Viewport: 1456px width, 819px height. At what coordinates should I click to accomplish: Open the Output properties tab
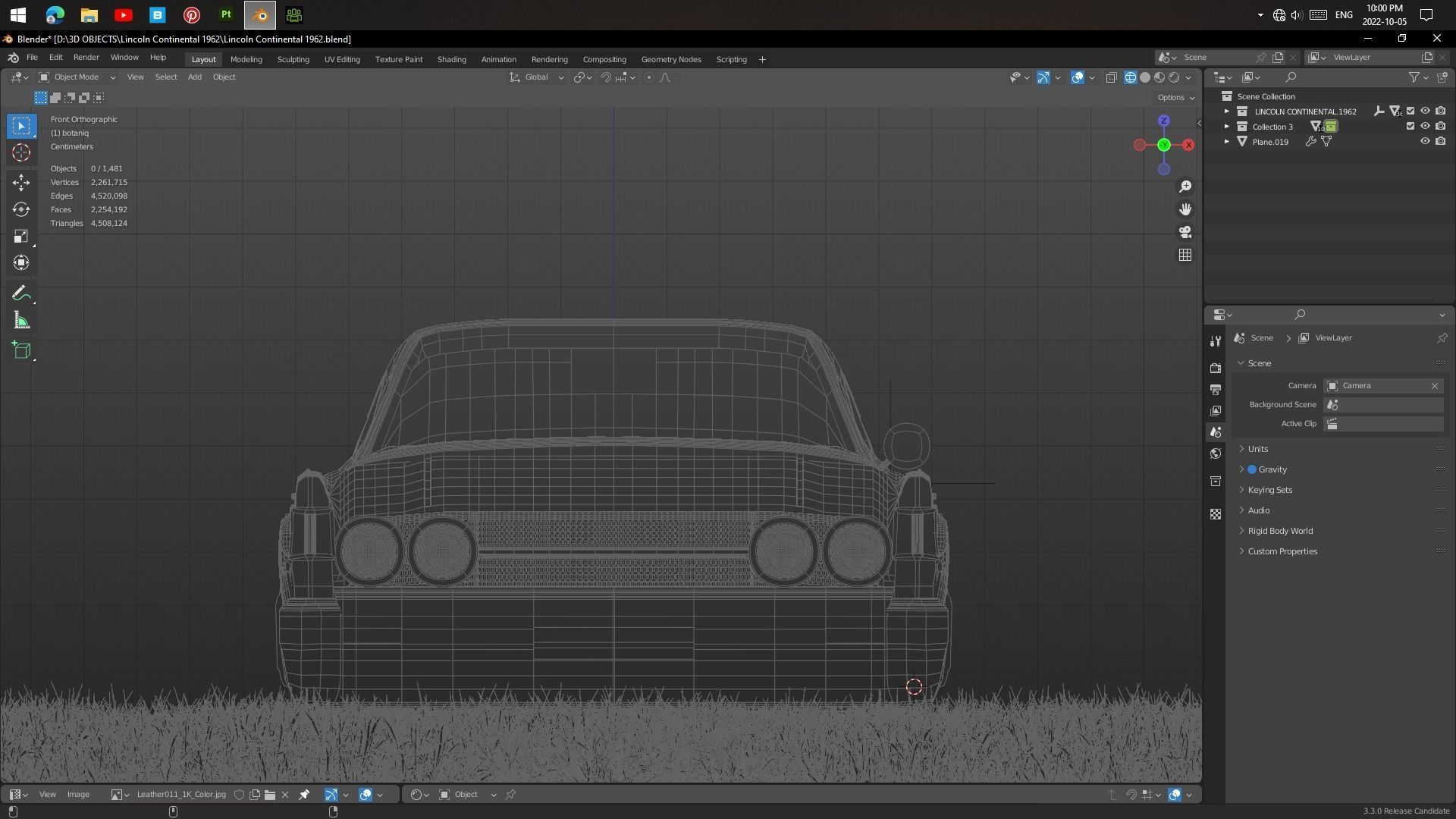click(x=1216, y=389)
